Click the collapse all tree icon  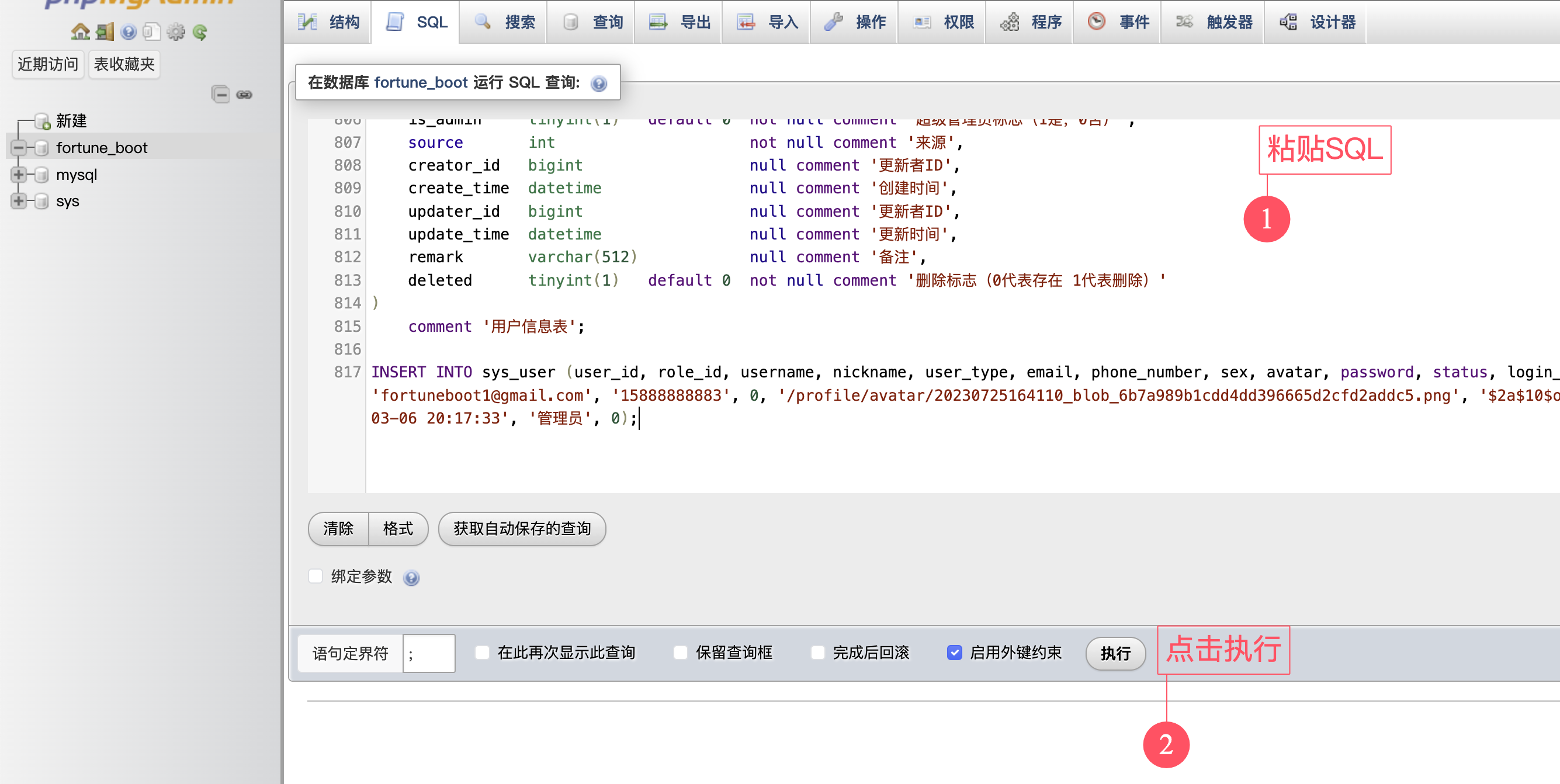[220, 95]
